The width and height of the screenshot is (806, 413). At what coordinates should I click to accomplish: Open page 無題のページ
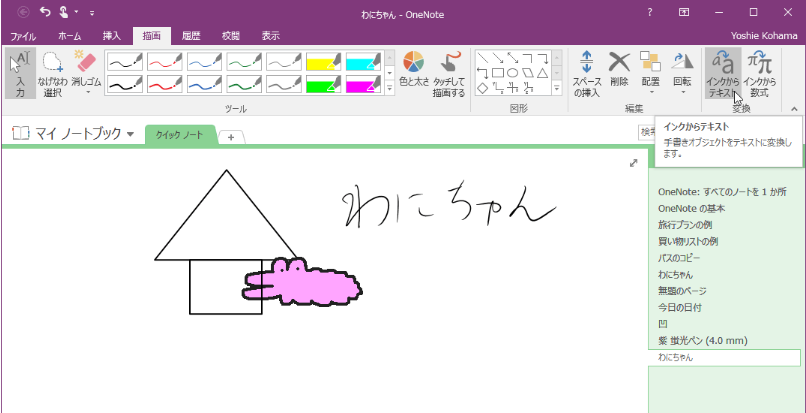tap(682, 291)
